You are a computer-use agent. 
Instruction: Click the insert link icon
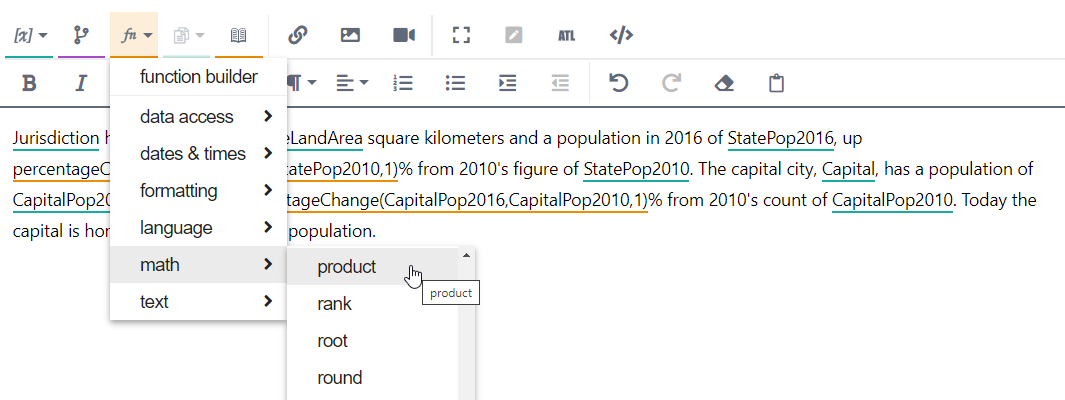297,35
